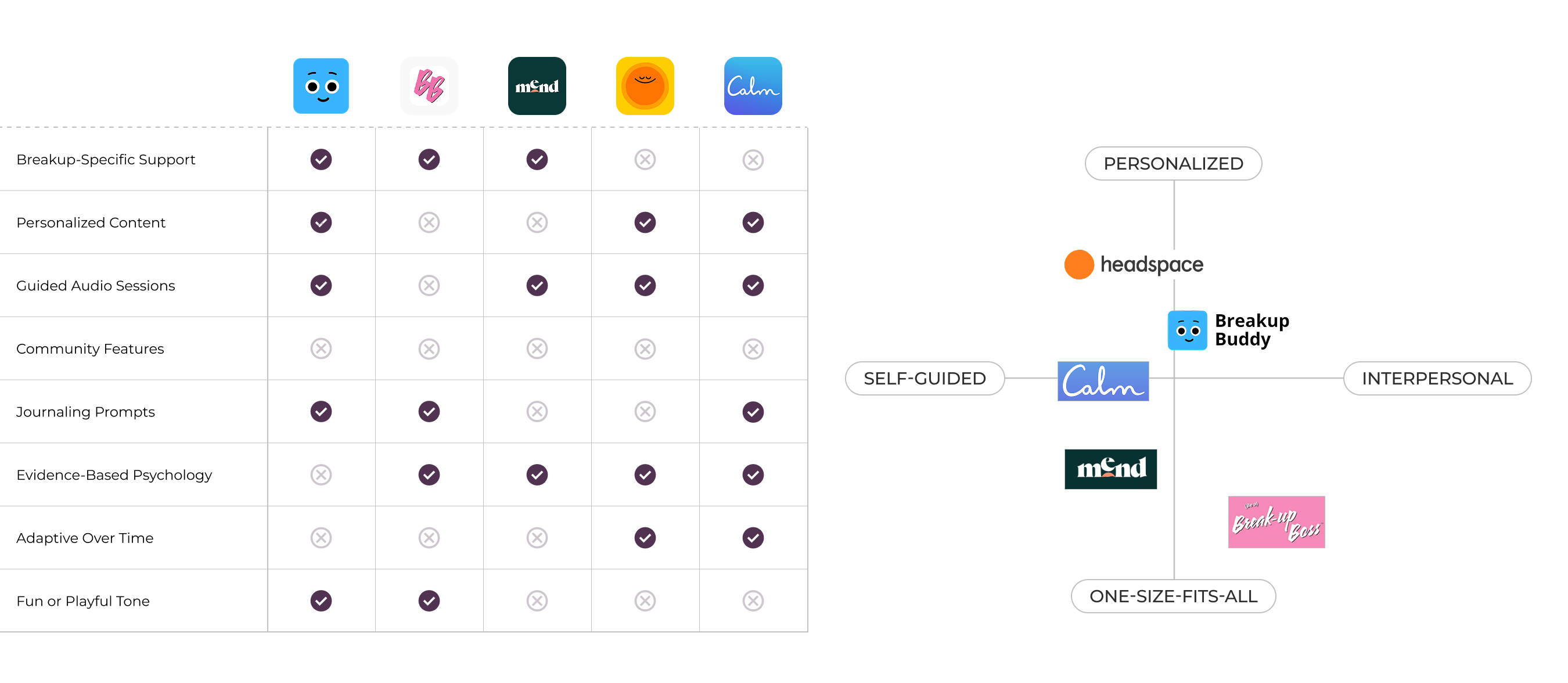The image size is (1568, 683).
Task: Toggle Personalized Content check under Calm column
Action: pos(753,222)
